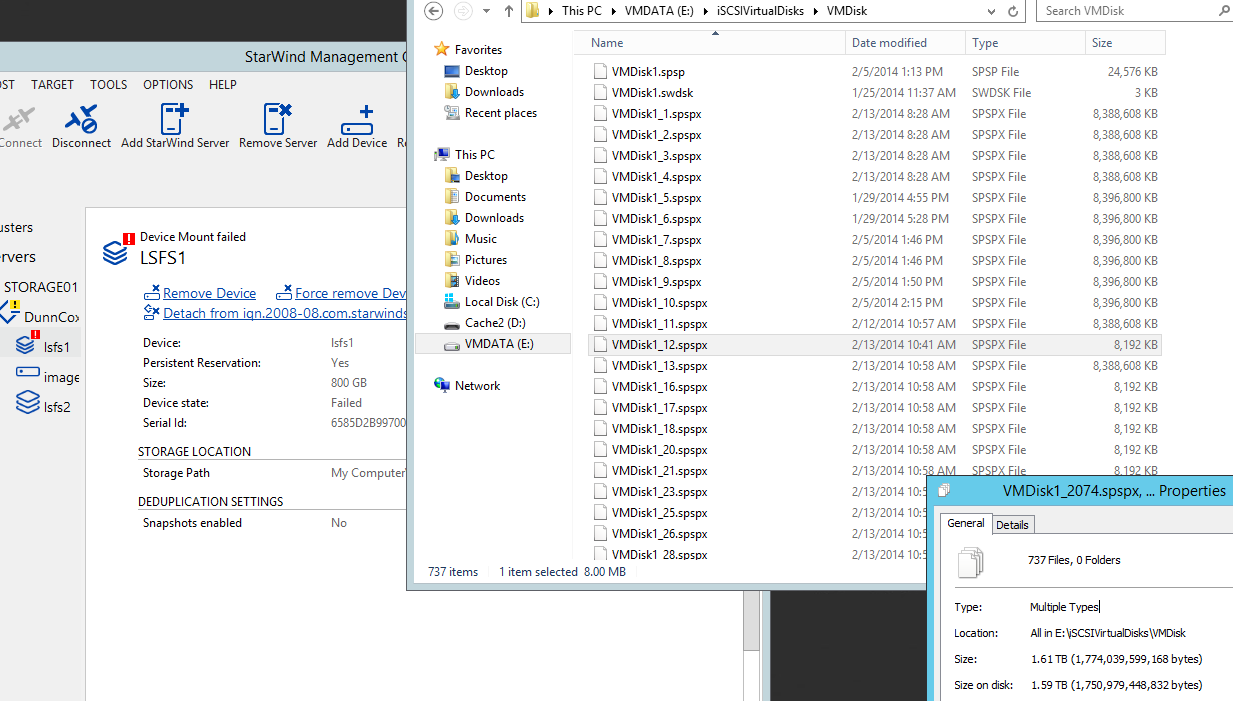Click file icon of VMDisk1_7.spspx
Viewport: 1233px width, 701px height.
600,240
